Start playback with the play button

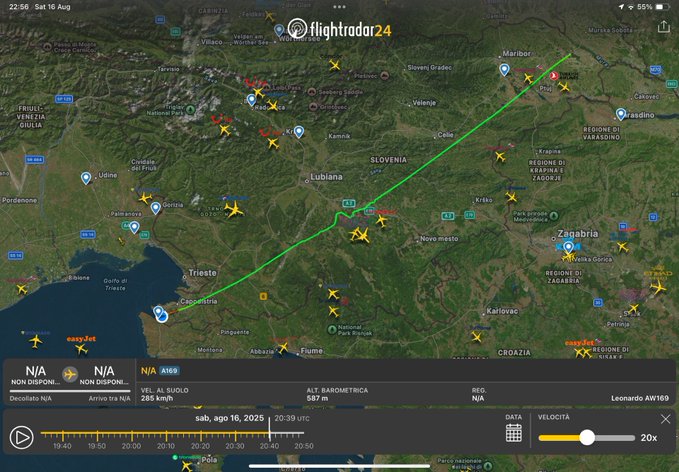[21, 437]
